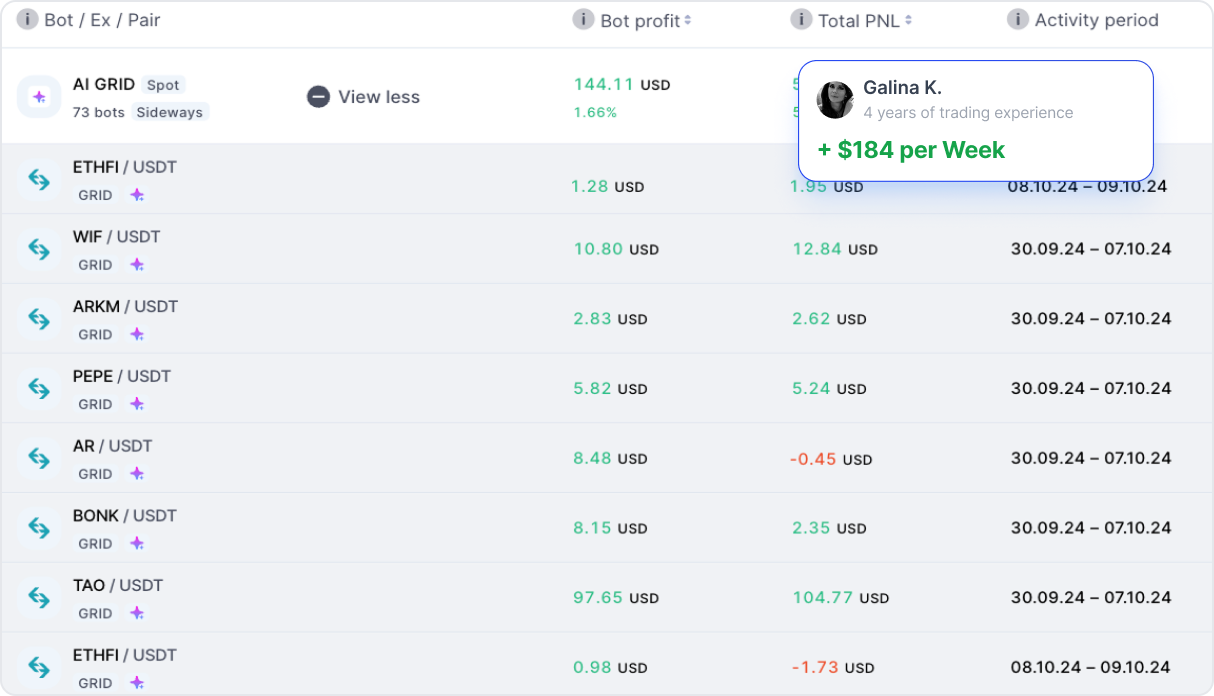Click the exchange icon in the PEPE / USDT row

[39, 388]
